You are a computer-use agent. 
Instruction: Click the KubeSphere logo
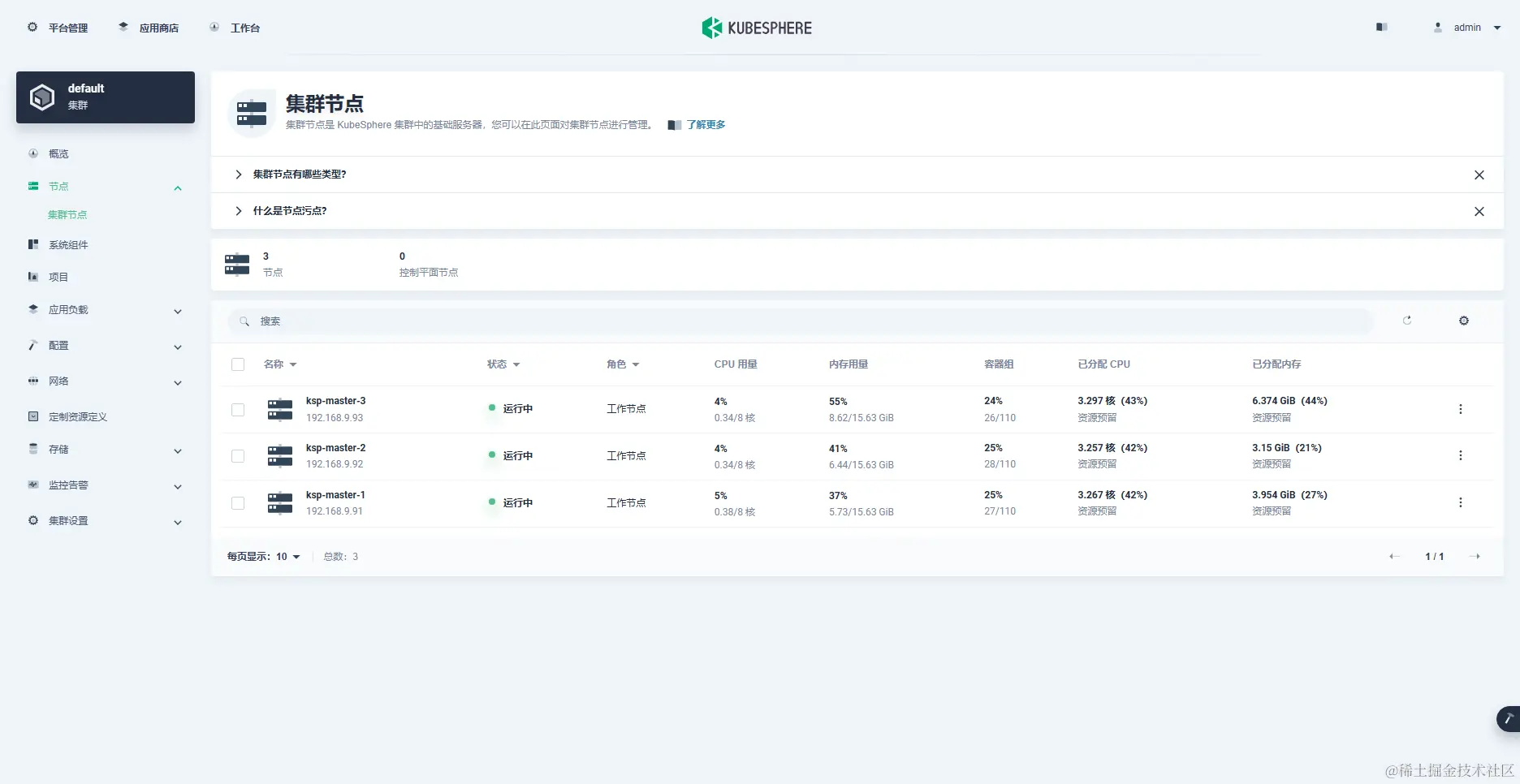[757, 28]
